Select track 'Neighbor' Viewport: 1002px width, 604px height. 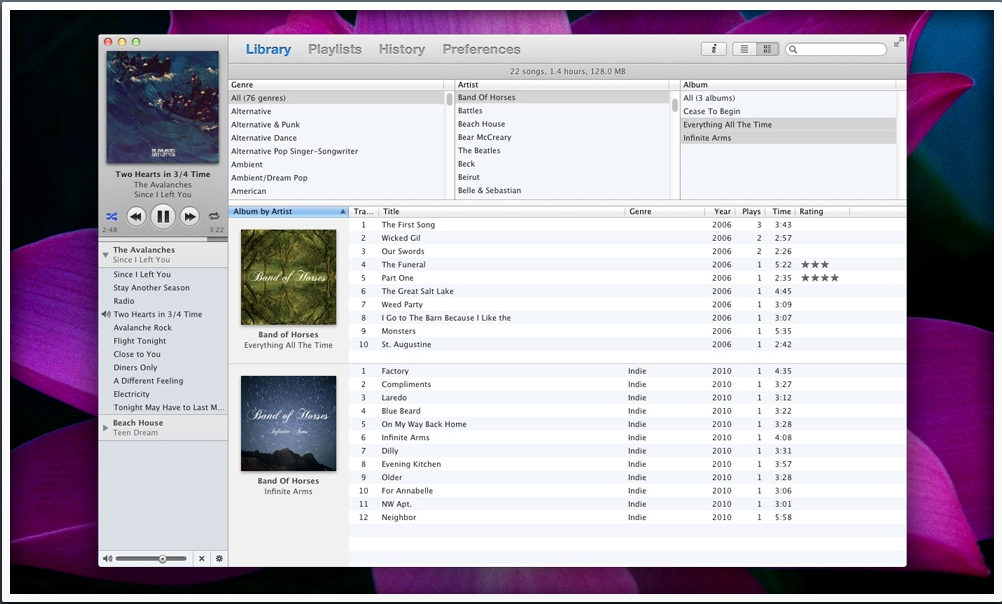point(628,518)
